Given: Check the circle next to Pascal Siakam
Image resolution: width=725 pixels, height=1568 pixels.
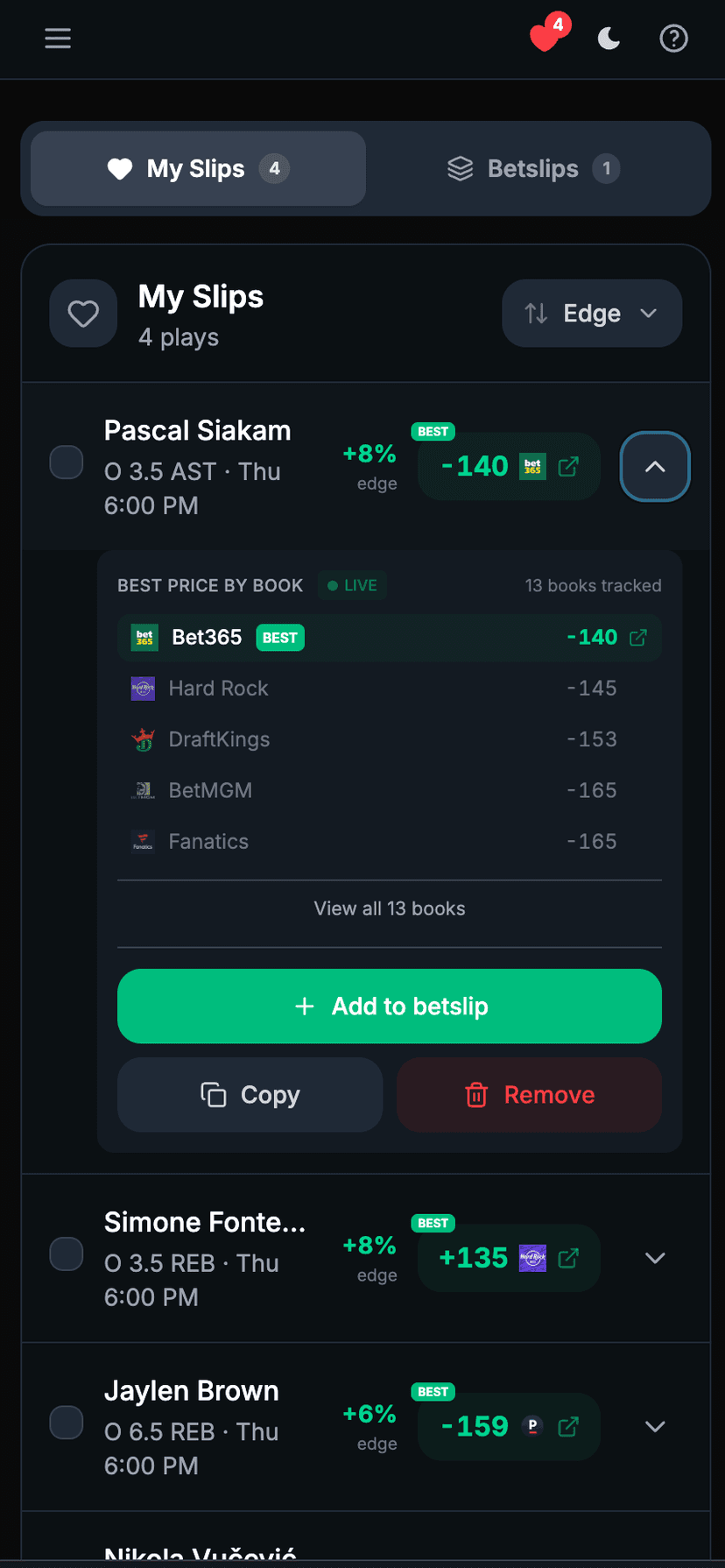Looking at the screenshot, I should coord(67,463).
